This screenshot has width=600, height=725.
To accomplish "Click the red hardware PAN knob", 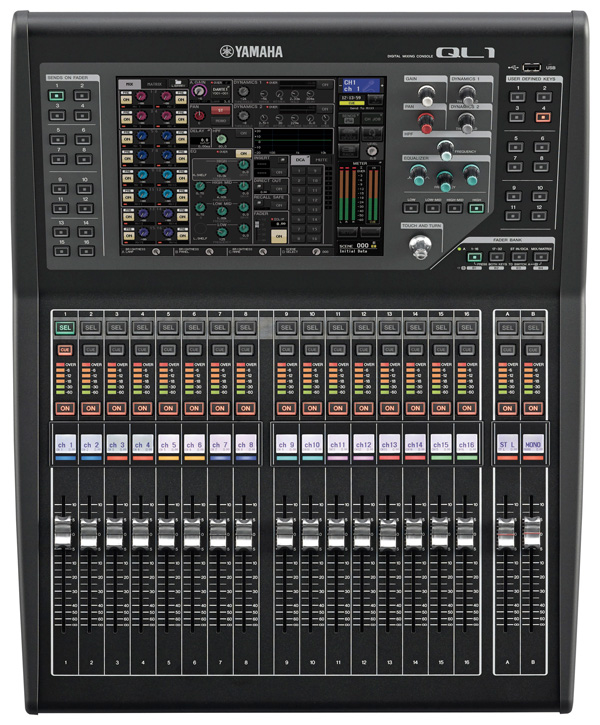I will point(426,122).
